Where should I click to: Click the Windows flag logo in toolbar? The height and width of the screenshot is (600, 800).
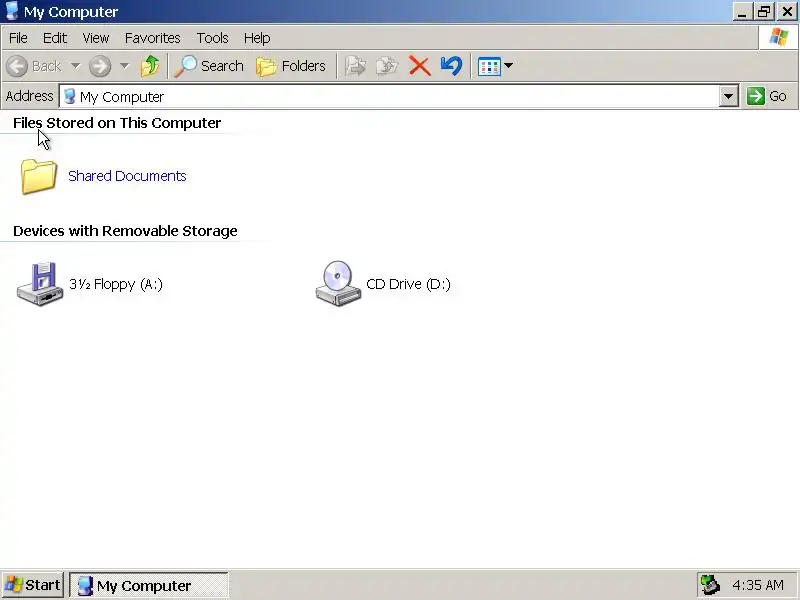point(779,37)
